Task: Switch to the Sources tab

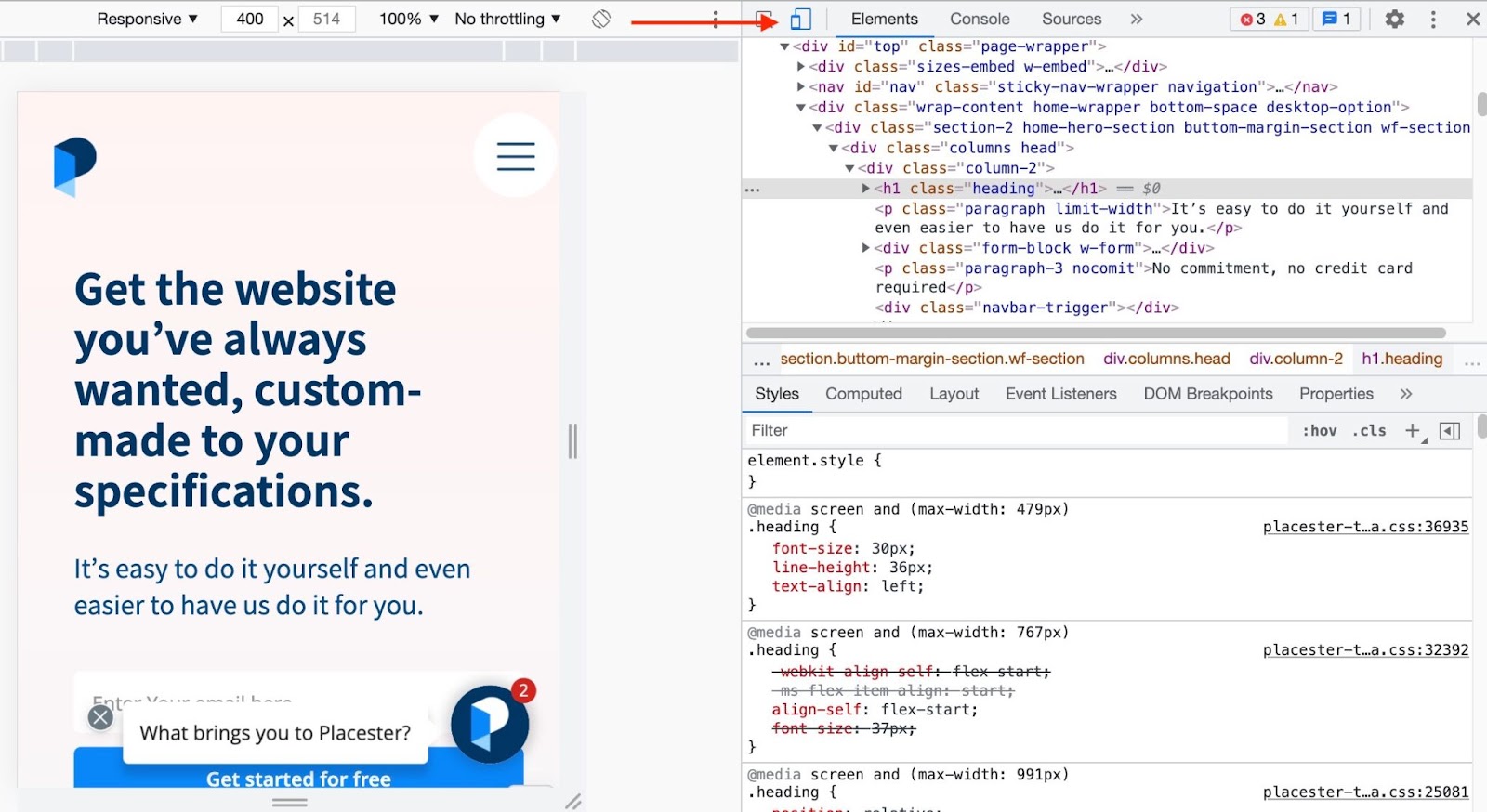Action: [1072, 19]
